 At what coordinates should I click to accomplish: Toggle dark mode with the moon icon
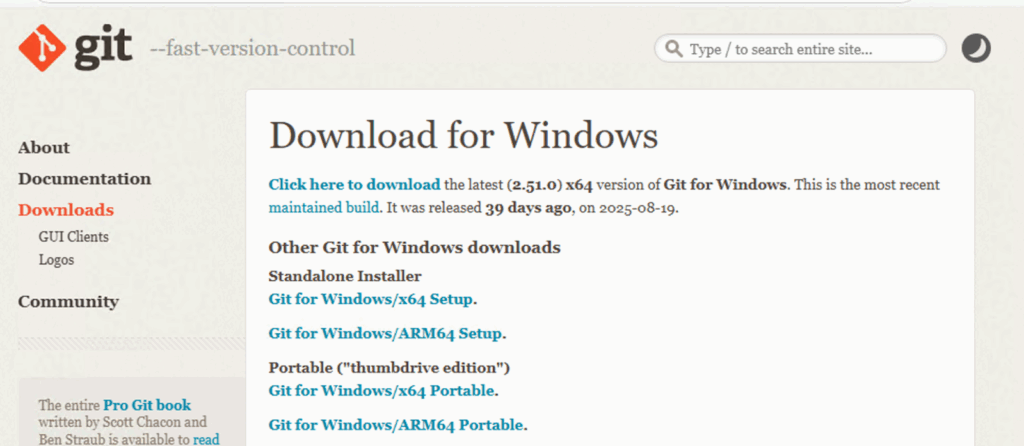pyautogui.click(x=976, y=48)
